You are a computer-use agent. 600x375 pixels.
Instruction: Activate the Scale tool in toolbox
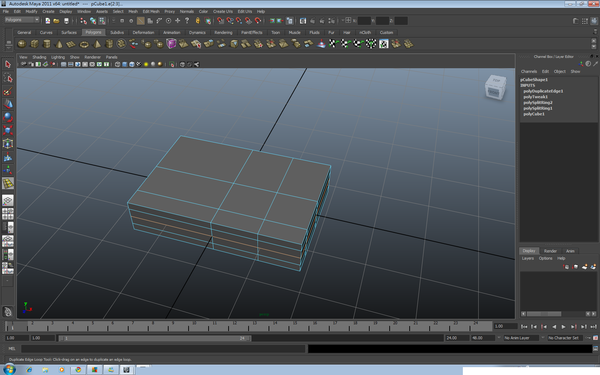click(8, 130)
